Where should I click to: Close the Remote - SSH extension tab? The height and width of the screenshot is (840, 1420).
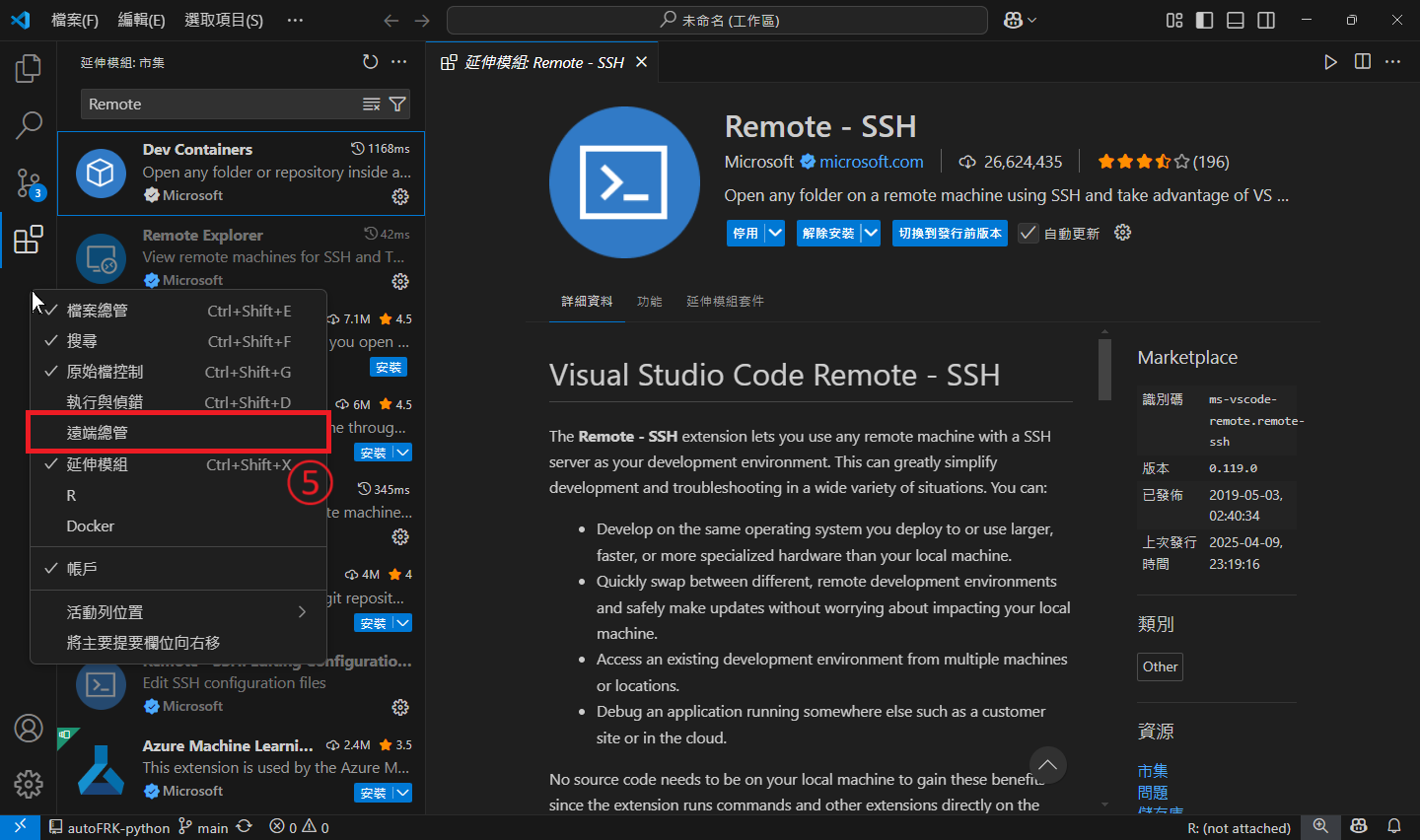tap(641, 62)
